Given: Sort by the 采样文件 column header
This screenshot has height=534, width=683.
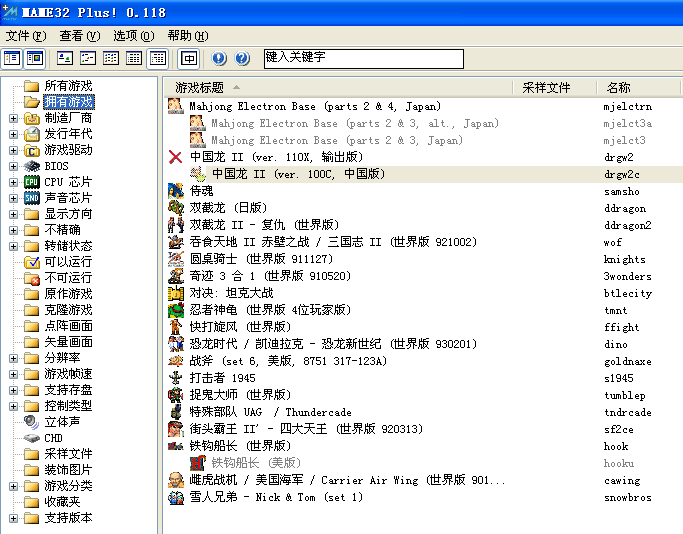Looking at the screenshot, I should 555,88.
